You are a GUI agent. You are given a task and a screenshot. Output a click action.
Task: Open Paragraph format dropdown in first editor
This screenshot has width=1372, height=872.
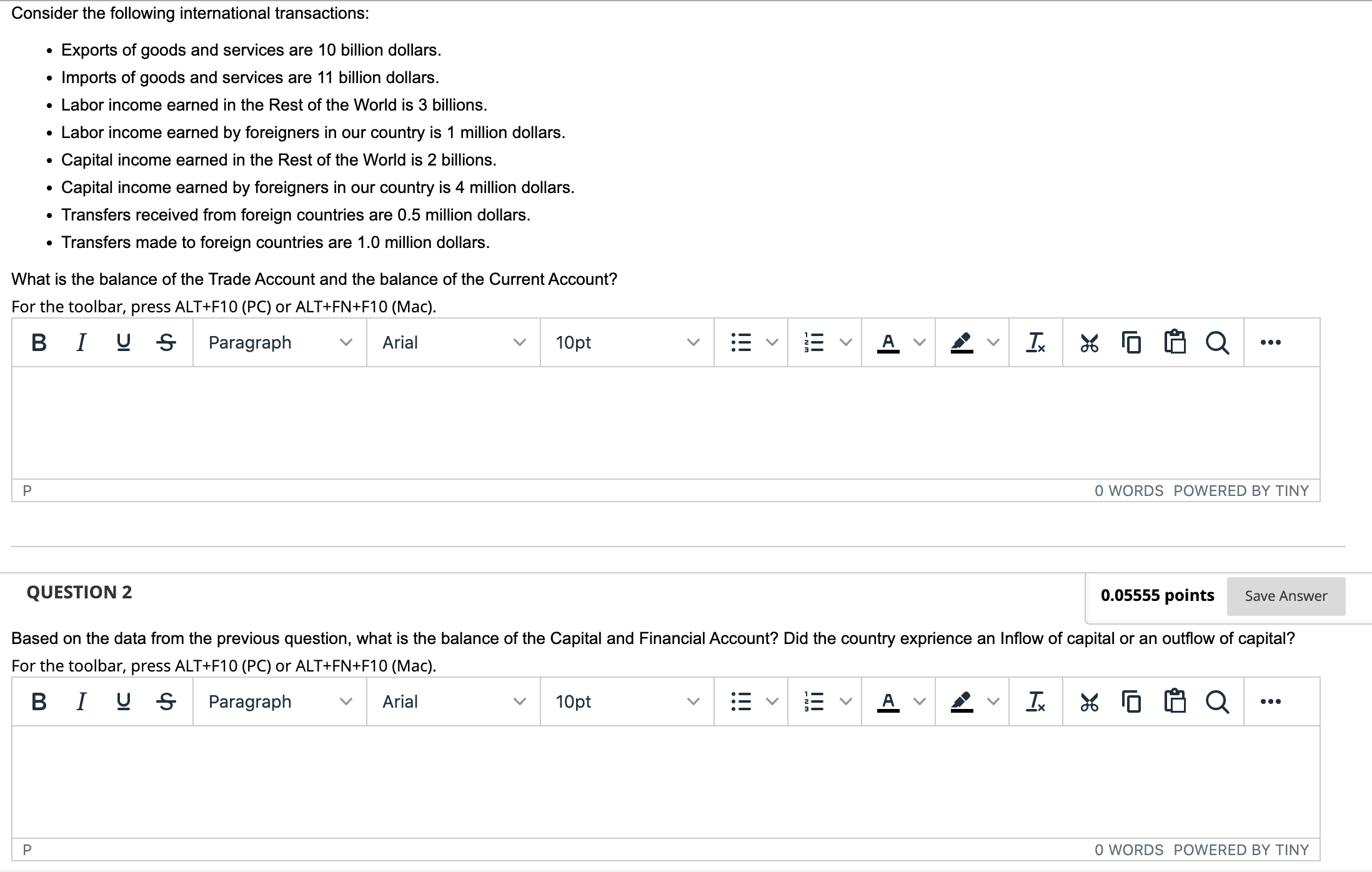pos(279,342)
